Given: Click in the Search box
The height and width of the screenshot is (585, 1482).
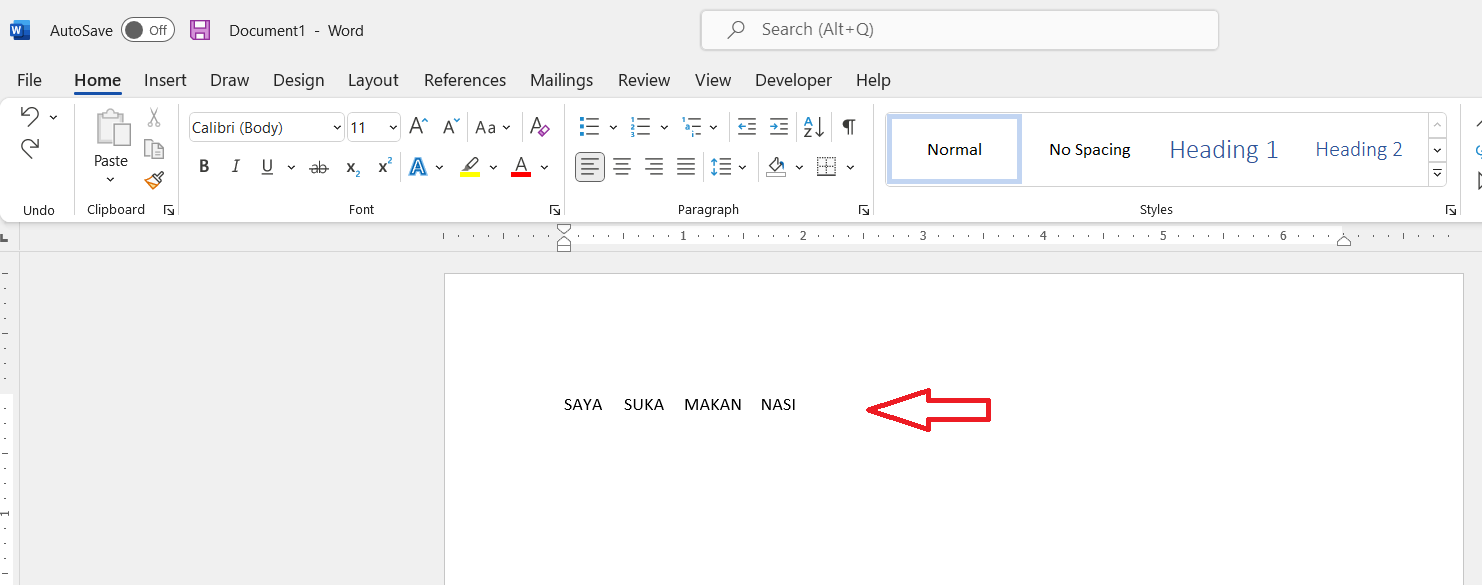Looking at the screenshot, I should click(x=960, y=30).
